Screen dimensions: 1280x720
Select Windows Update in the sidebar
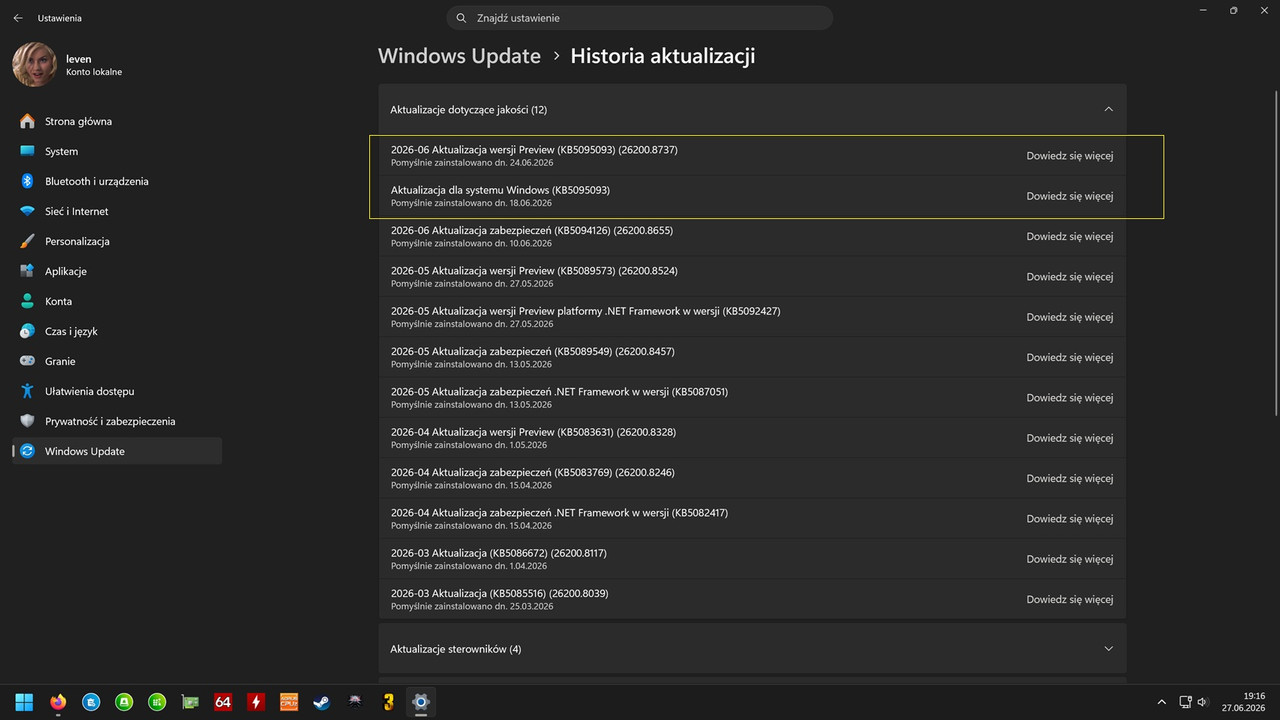pyautogui.click(x=117, y=451)
